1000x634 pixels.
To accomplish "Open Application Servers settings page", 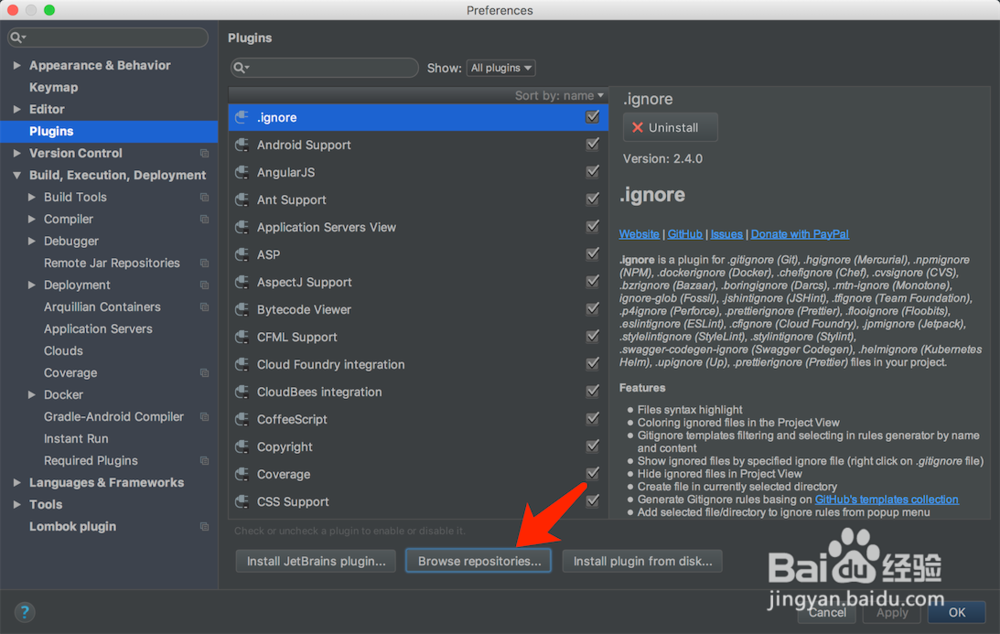I will pos(98,329).
